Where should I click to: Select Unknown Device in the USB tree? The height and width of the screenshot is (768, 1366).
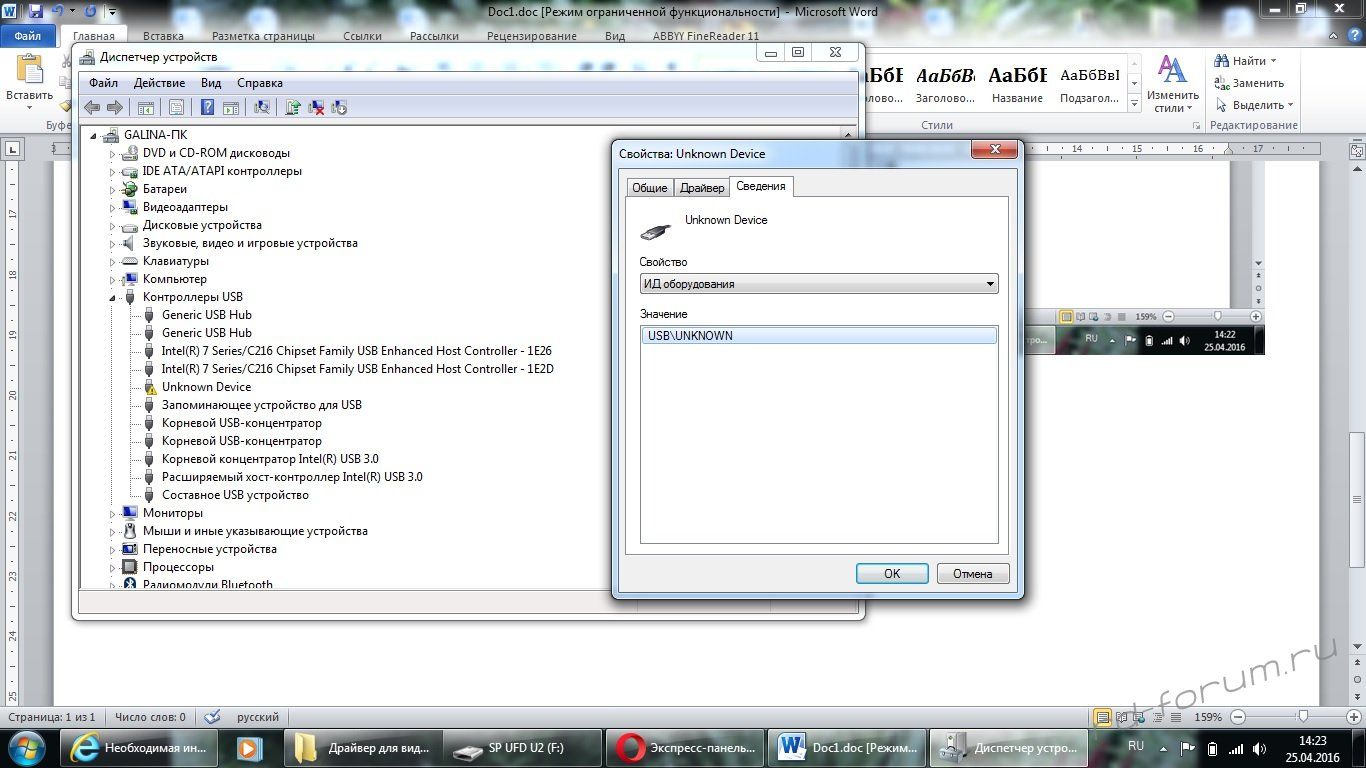pos(206,387)
